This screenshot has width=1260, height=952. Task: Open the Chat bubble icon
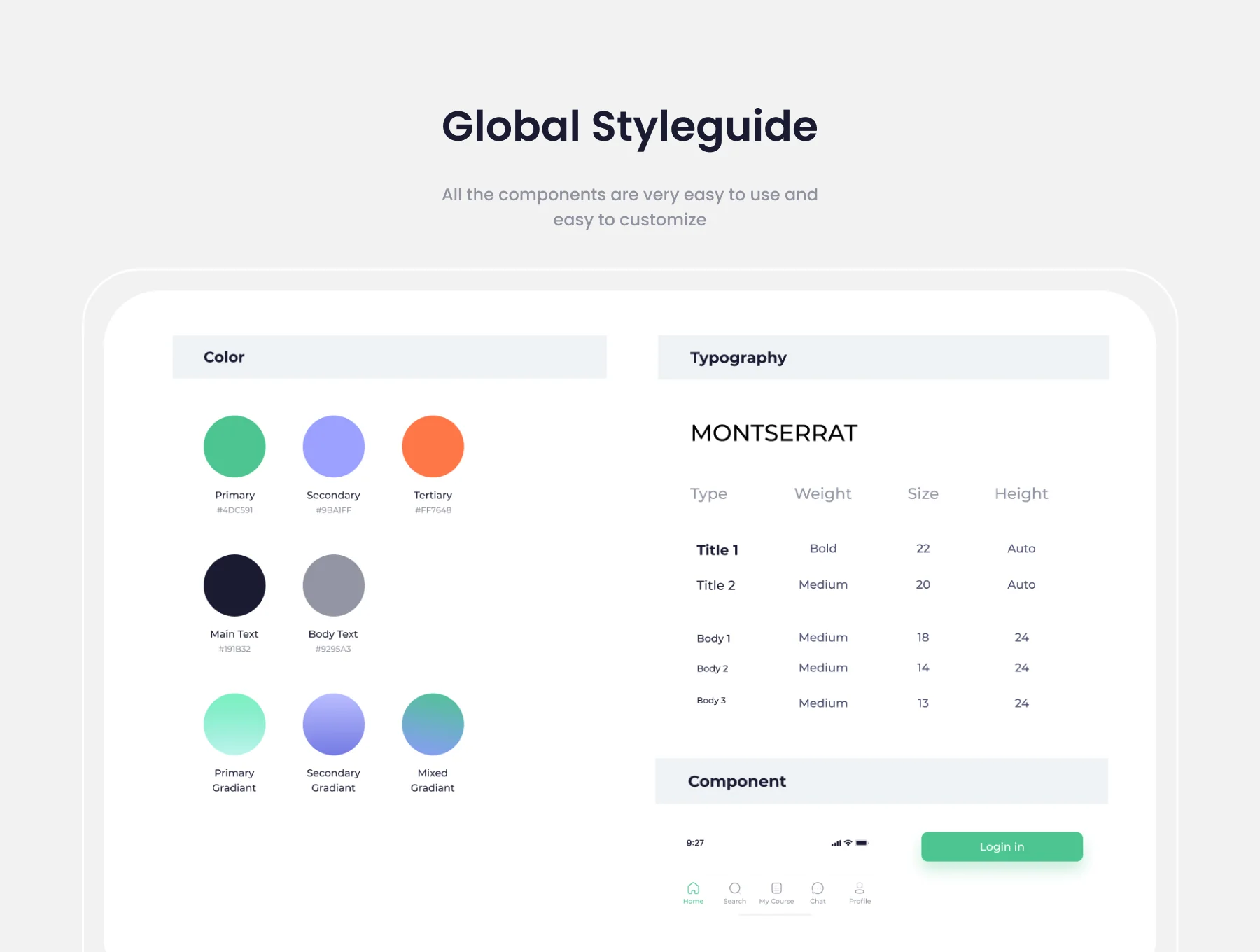pos(818,888)
